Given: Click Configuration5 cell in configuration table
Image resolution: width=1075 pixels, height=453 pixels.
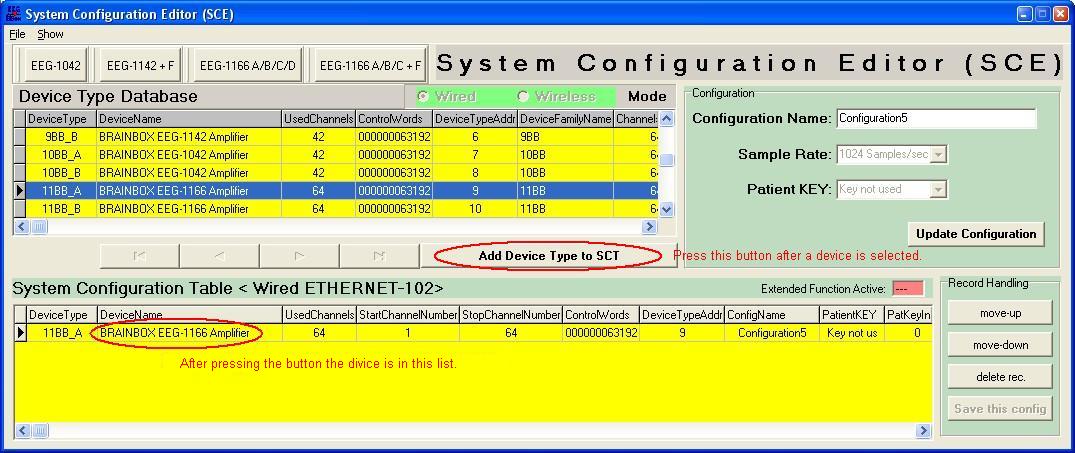Looking at the screenshot, I should coord(772,333).
